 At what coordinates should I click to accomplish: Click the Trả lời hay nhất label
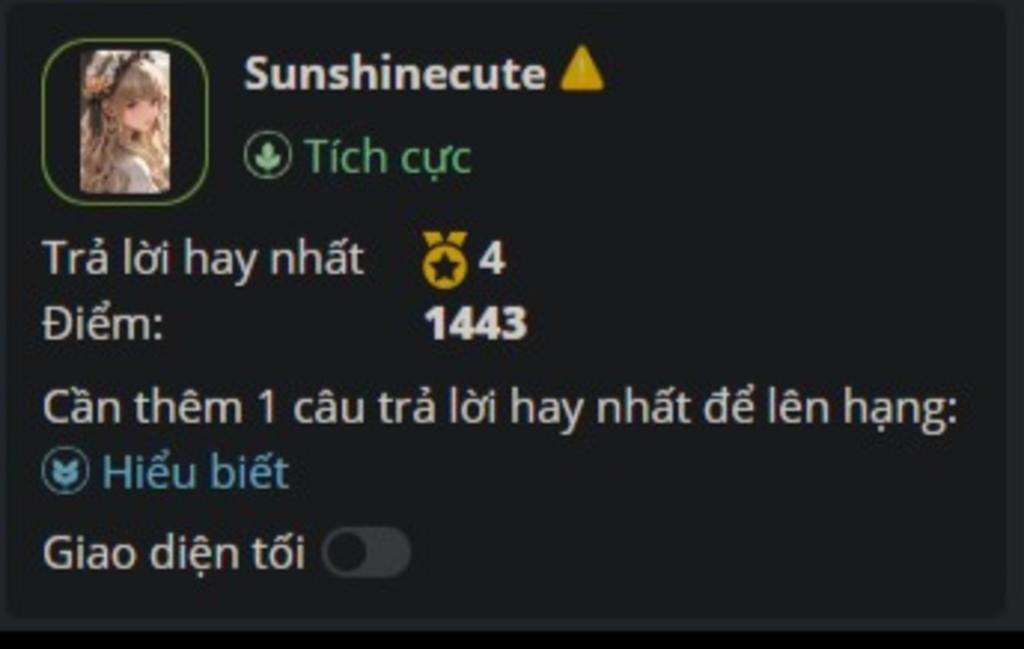pos(203,259)
